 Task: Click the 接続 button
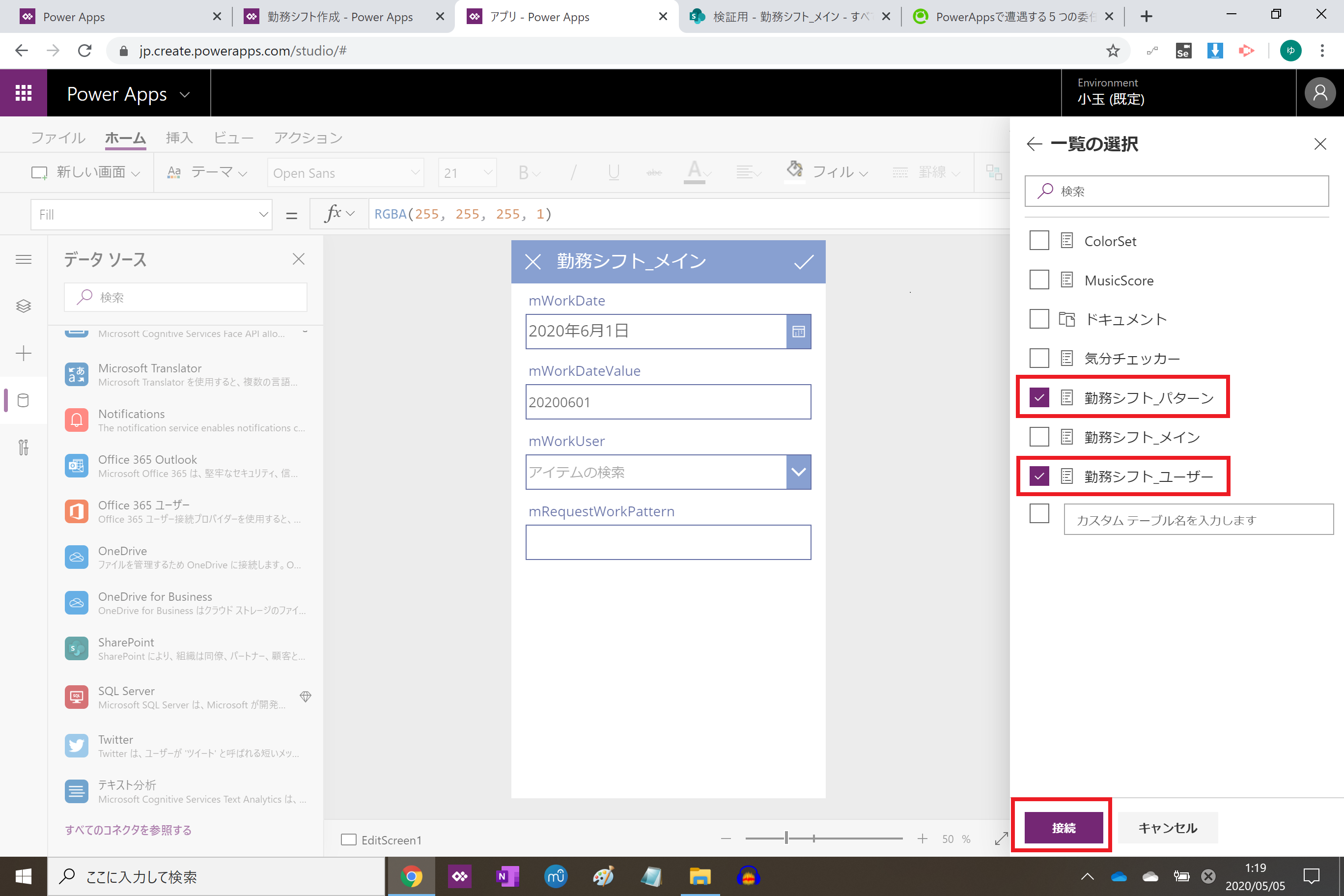point(1063,827)
